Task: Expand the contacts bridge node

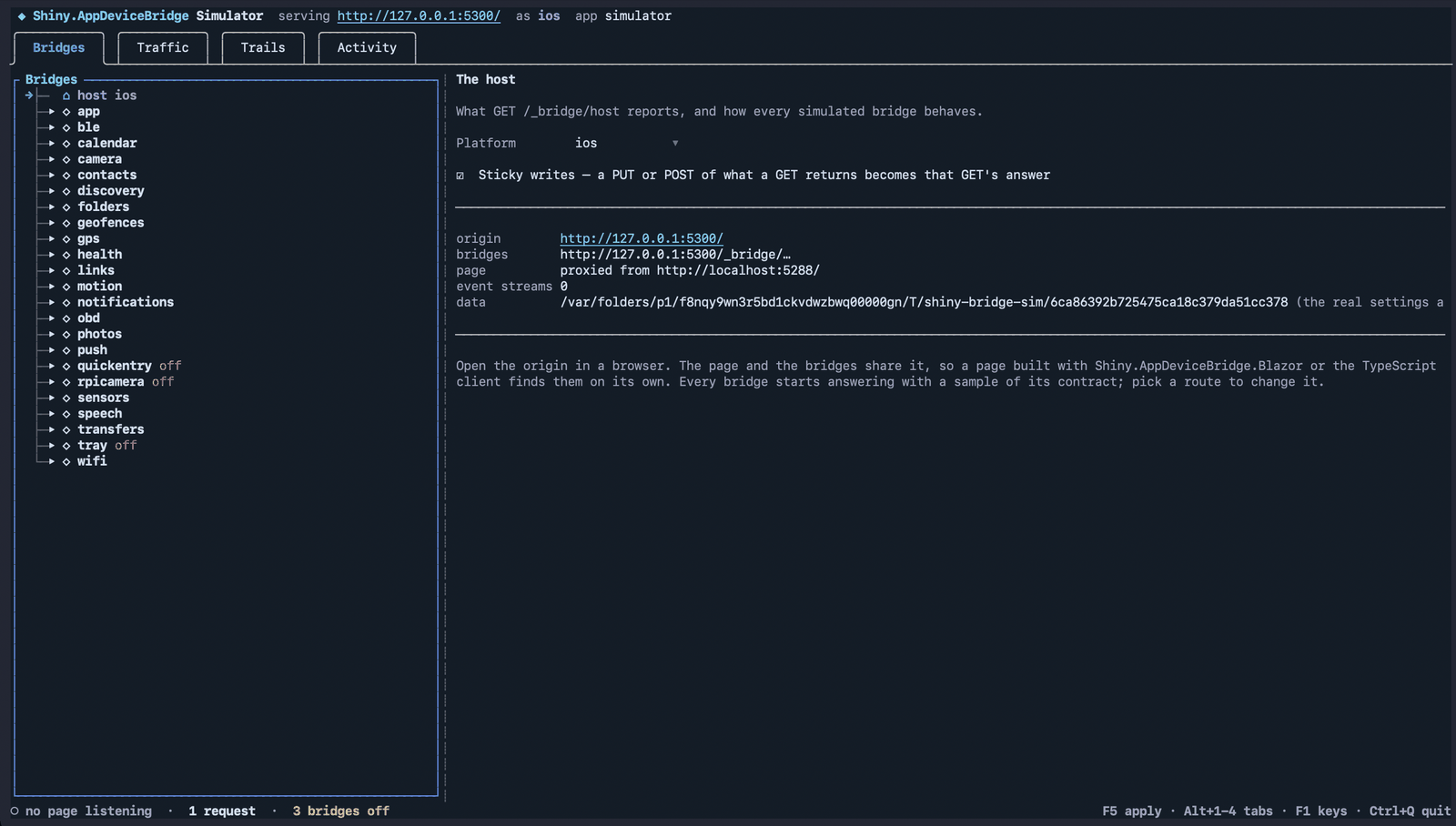Action: pos(52,175)
